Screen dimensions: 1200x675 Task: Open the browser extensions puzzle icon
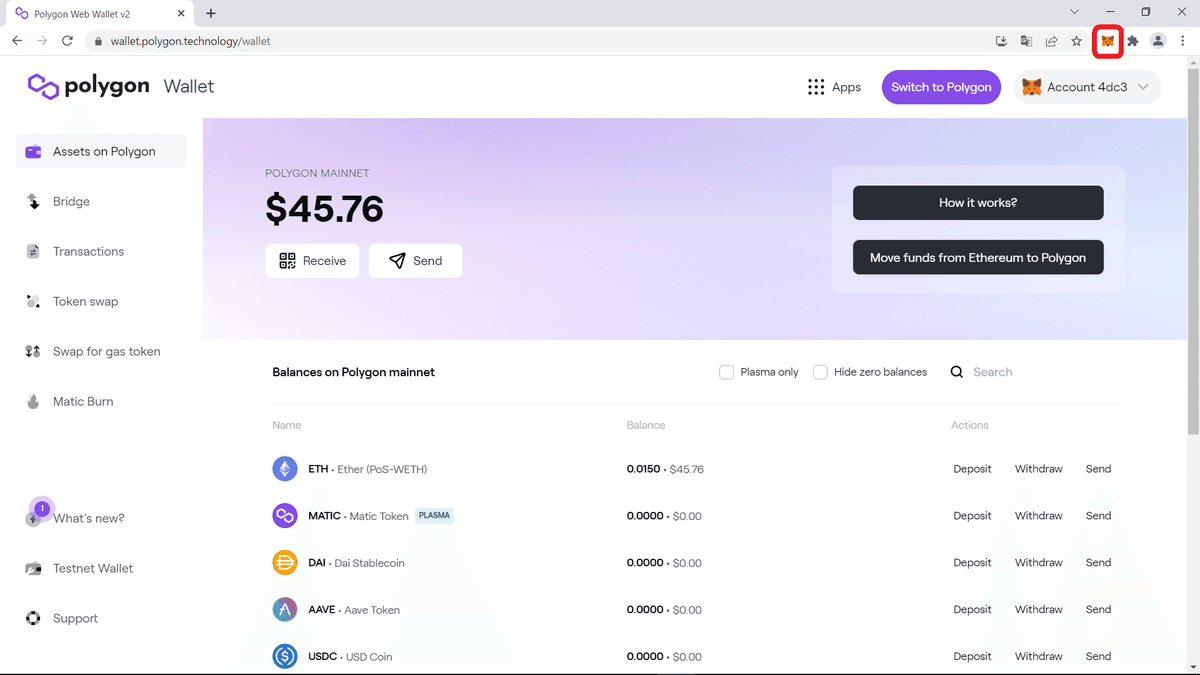(x=1133, y=41)
